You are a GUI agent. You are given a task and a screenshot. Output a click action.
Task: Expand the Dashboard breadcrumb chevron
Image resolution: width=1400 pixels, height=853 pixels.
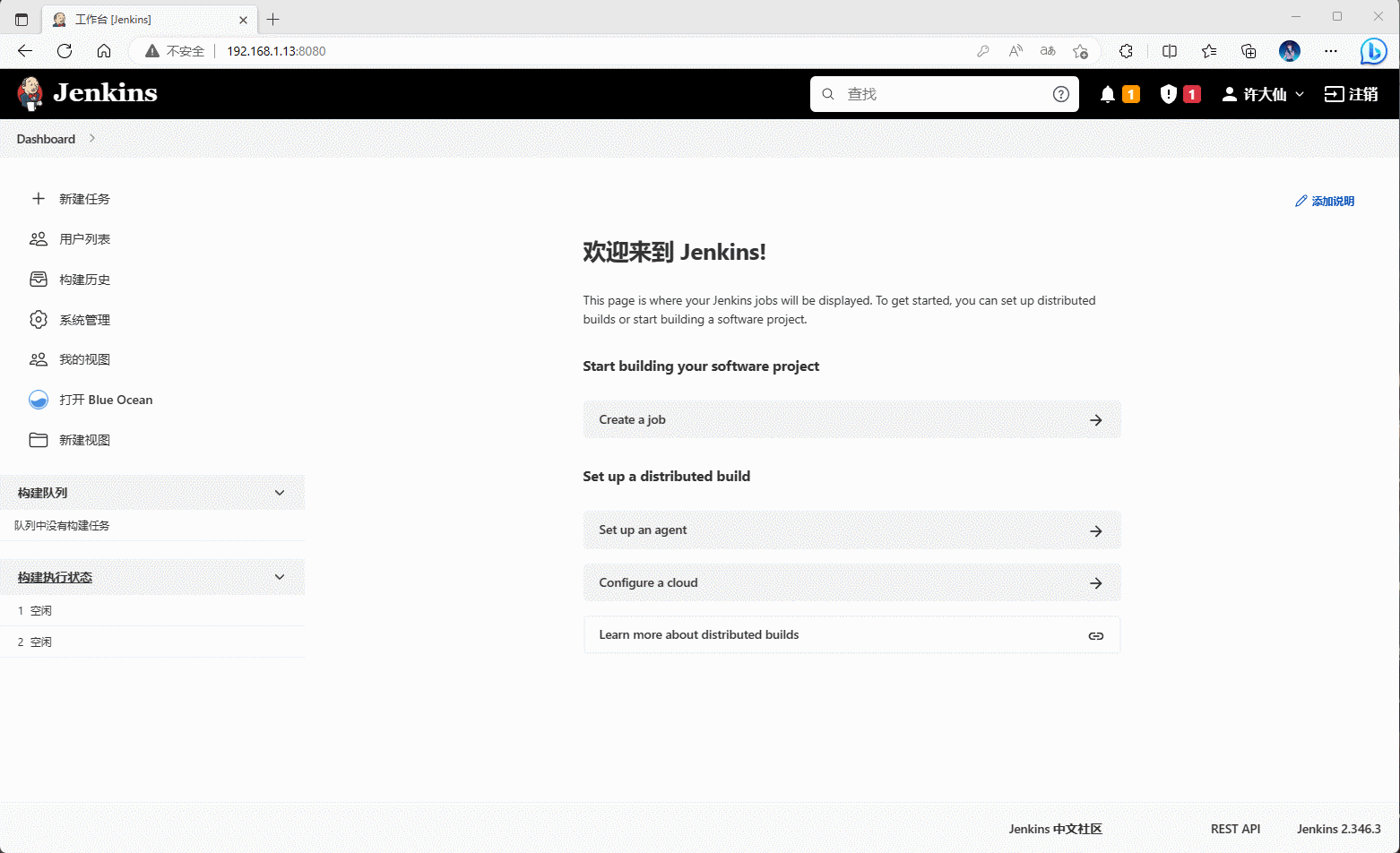92,138
